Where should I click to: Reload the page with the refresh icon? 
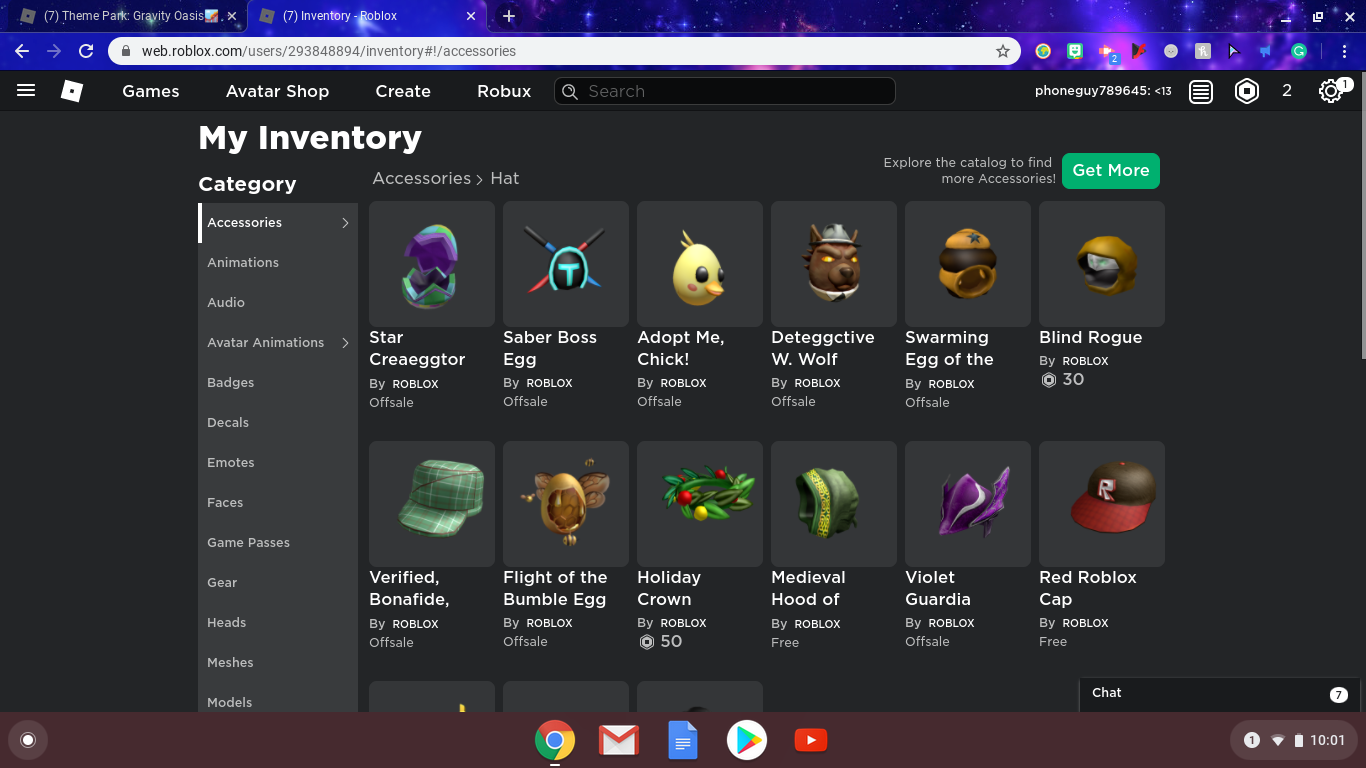coord(86,51)
